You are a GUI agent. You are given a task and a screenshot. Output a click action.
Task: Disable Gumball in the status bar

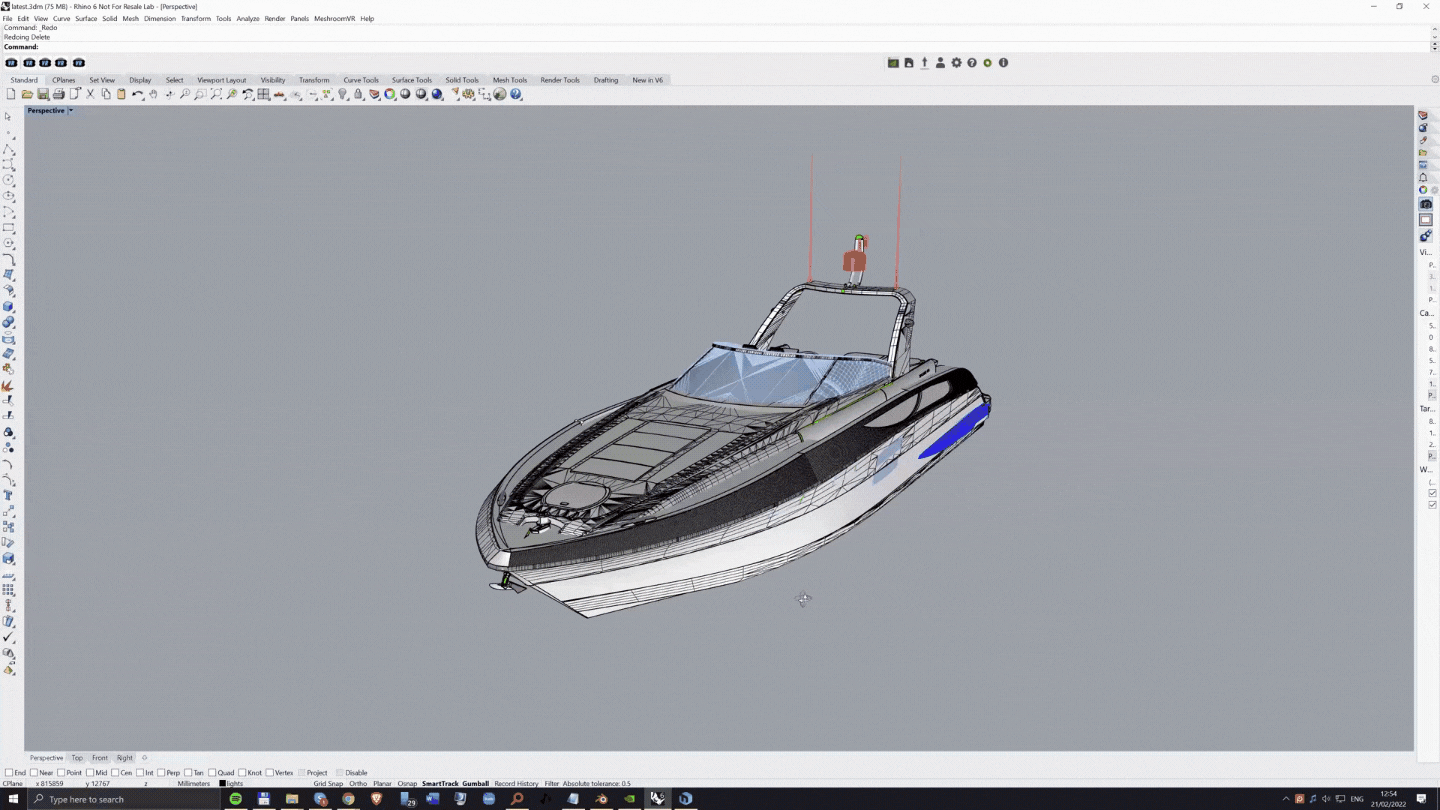(x=476, y=784)
